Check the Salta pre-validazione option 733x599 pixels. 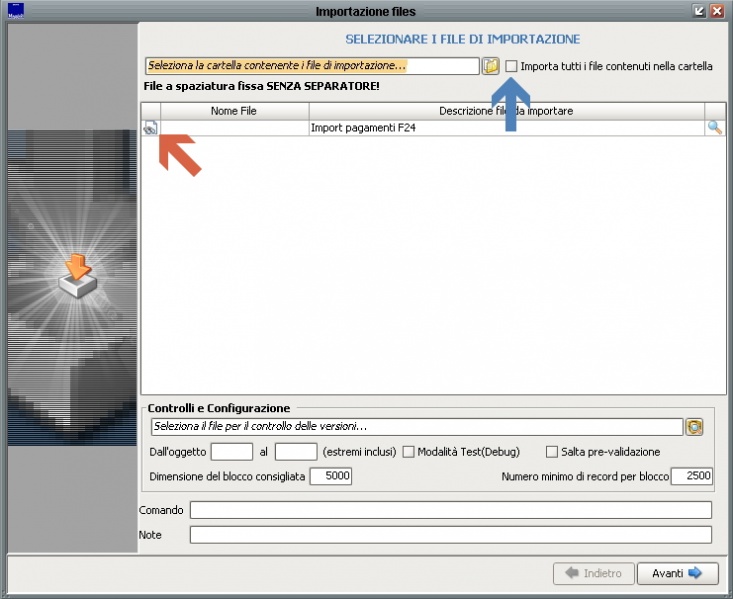pyautogui.click(x=552, y=452)
